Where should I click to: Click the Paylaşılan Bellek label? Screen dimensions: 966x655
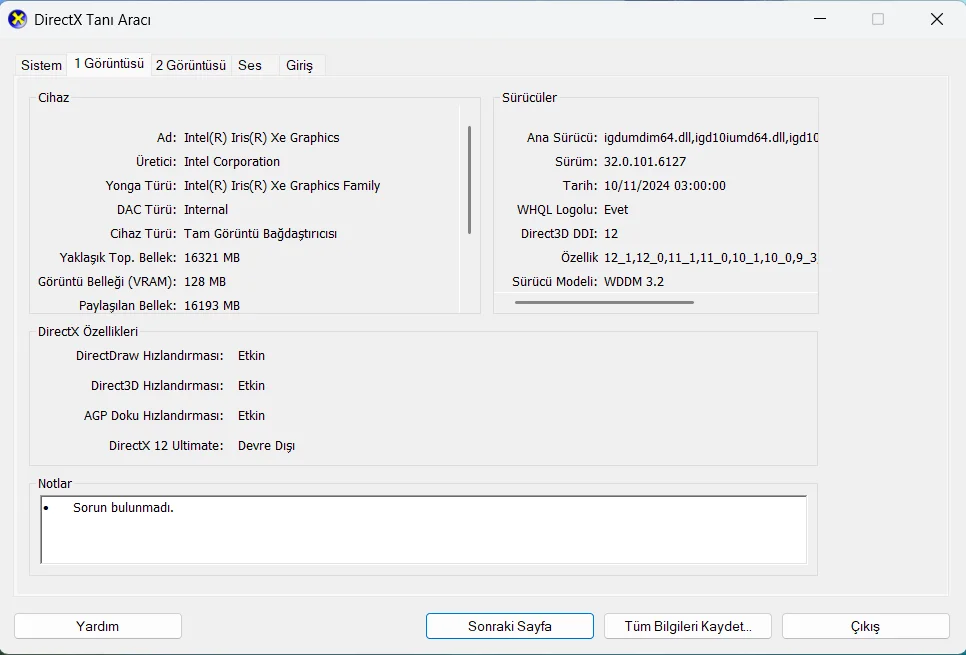pyautogui.click(x=128, y=306)
